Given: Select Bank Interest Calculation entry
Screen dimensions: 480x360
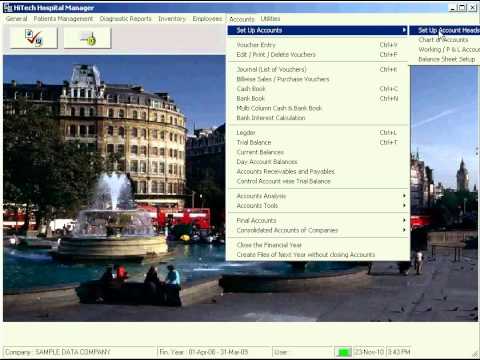Looking at the screenshot, I should (x=318, y=118).
